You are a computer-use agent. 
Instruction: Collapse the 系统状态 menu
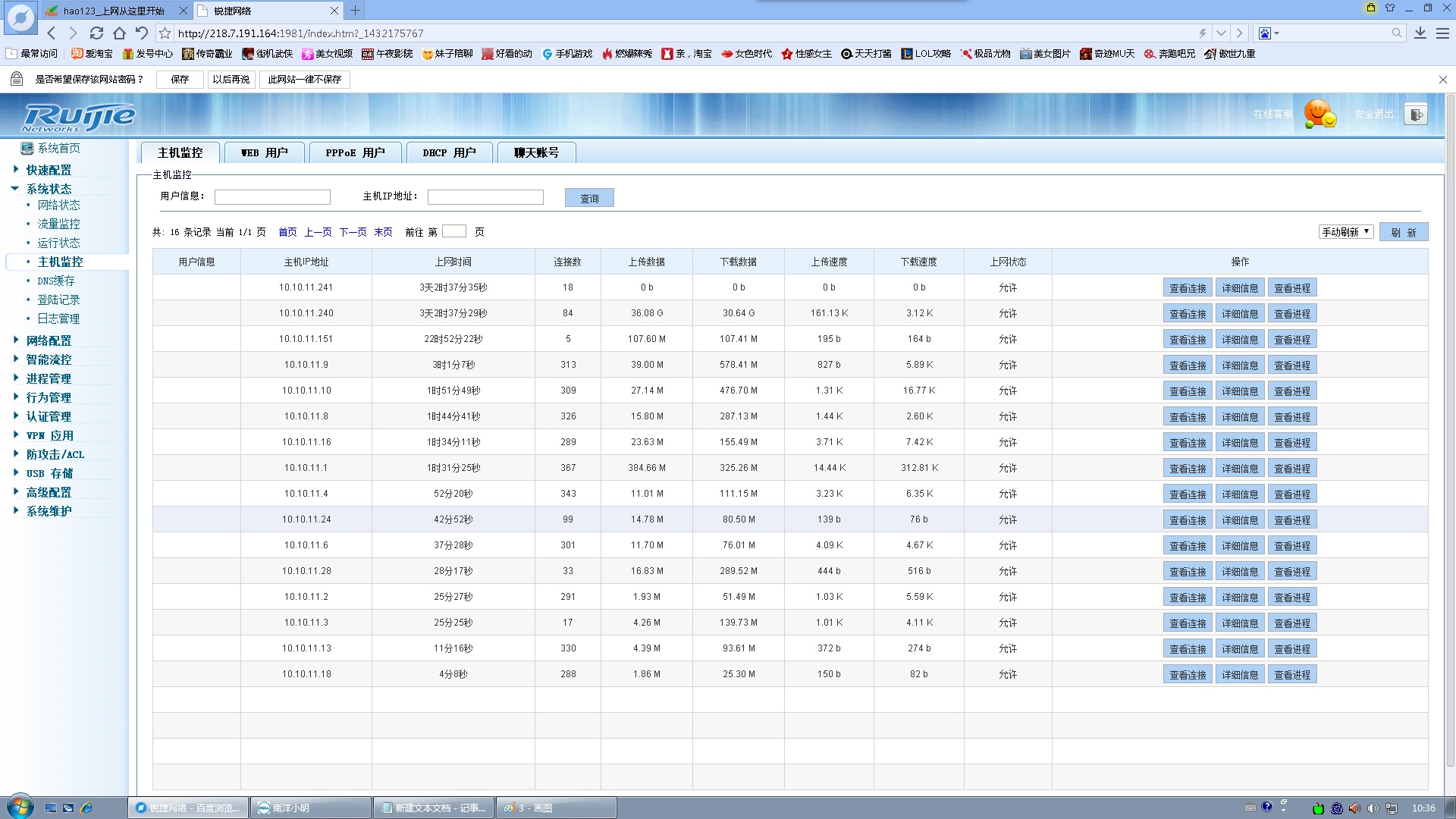[49, 189]
